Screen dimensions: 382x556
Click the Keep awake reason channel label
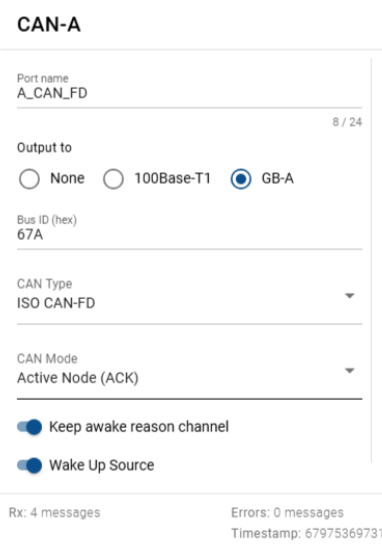click(139, 427)
